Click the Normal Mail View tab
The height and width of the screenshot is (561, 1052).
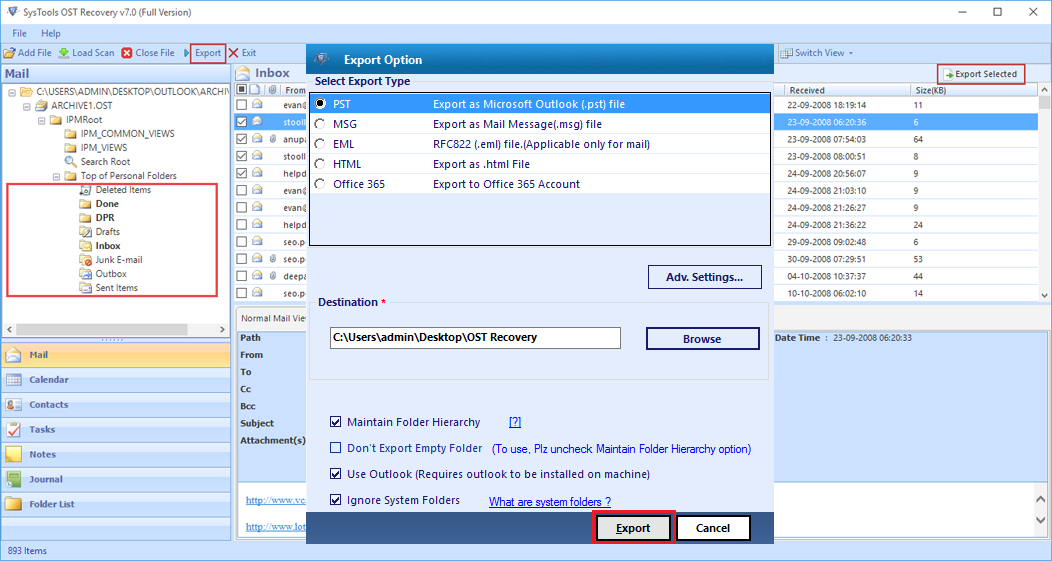pyautogui.click(x=272, y=319)
